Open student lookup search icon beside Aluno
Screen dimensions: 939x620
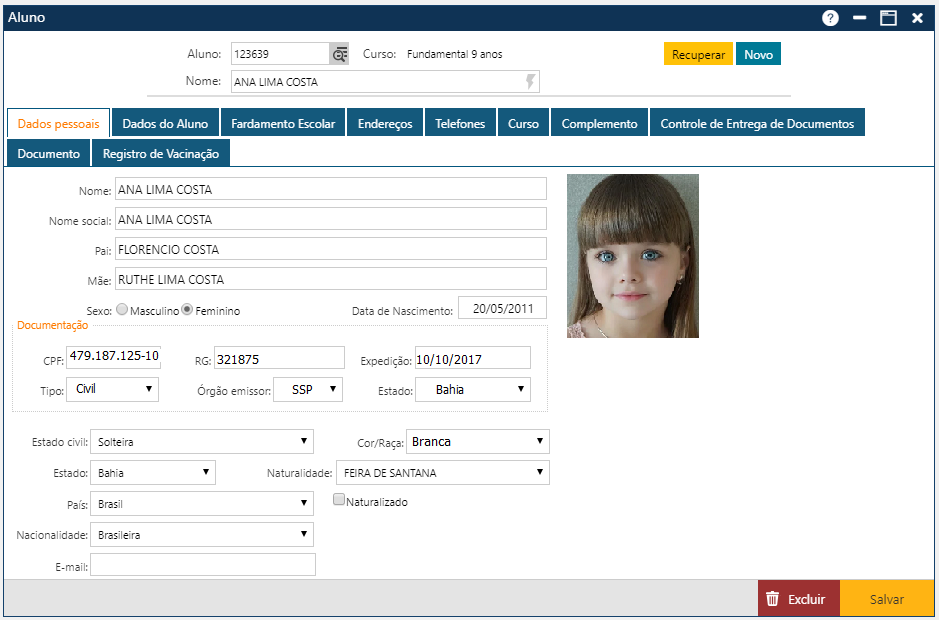pos(340,54)
